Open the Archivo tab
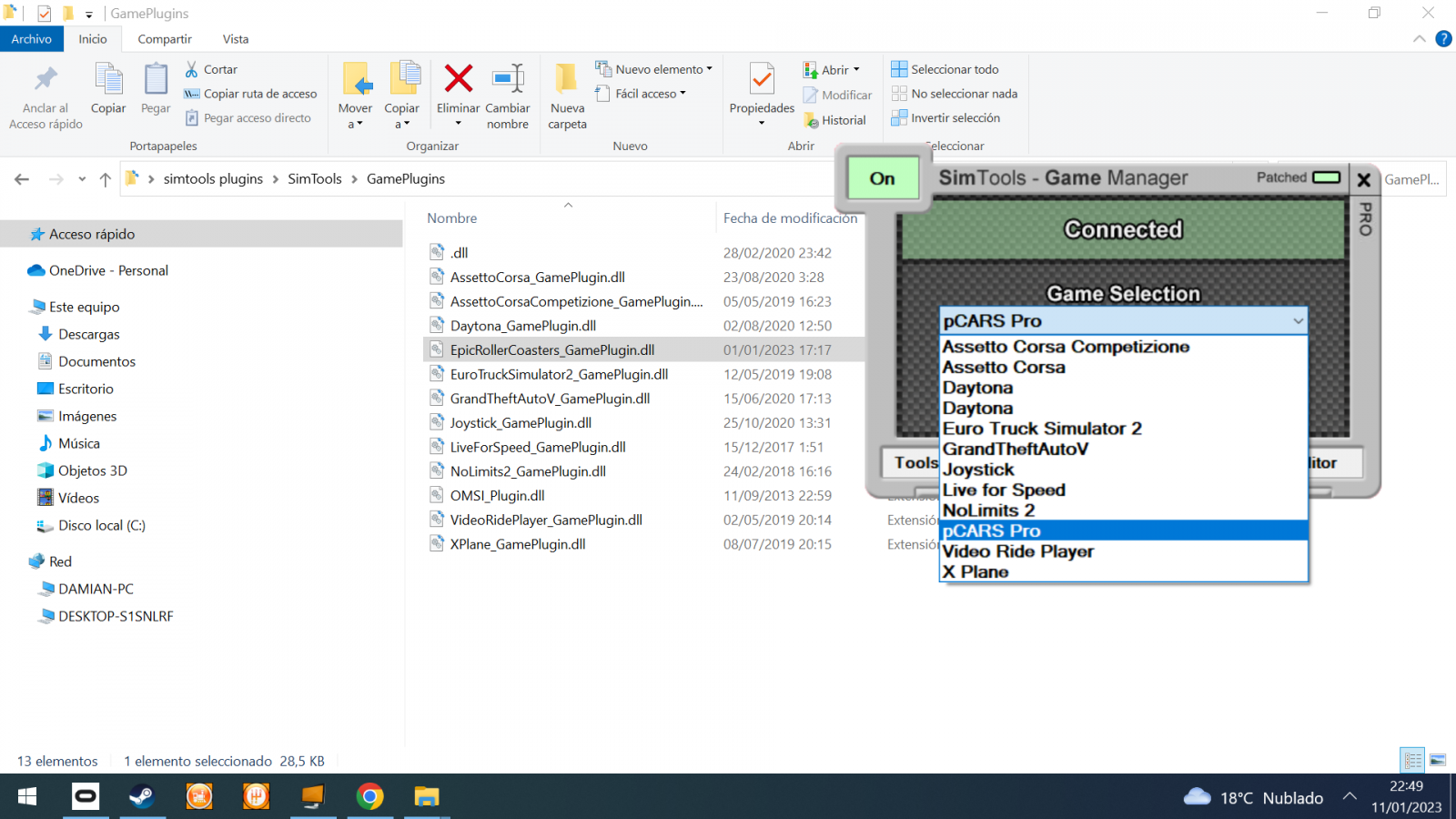Screen dimensions: 1456x819 tap(32, 39)
